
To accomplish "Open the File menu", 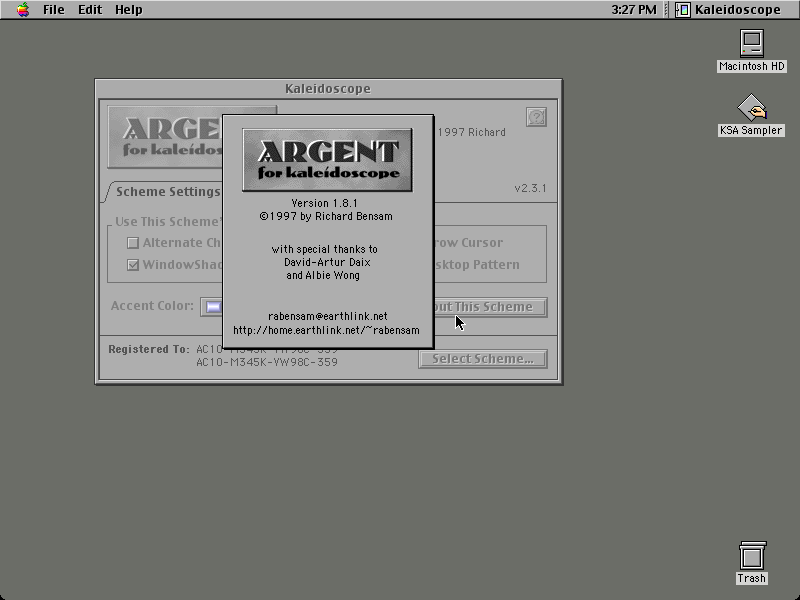I will click(54, 10).
